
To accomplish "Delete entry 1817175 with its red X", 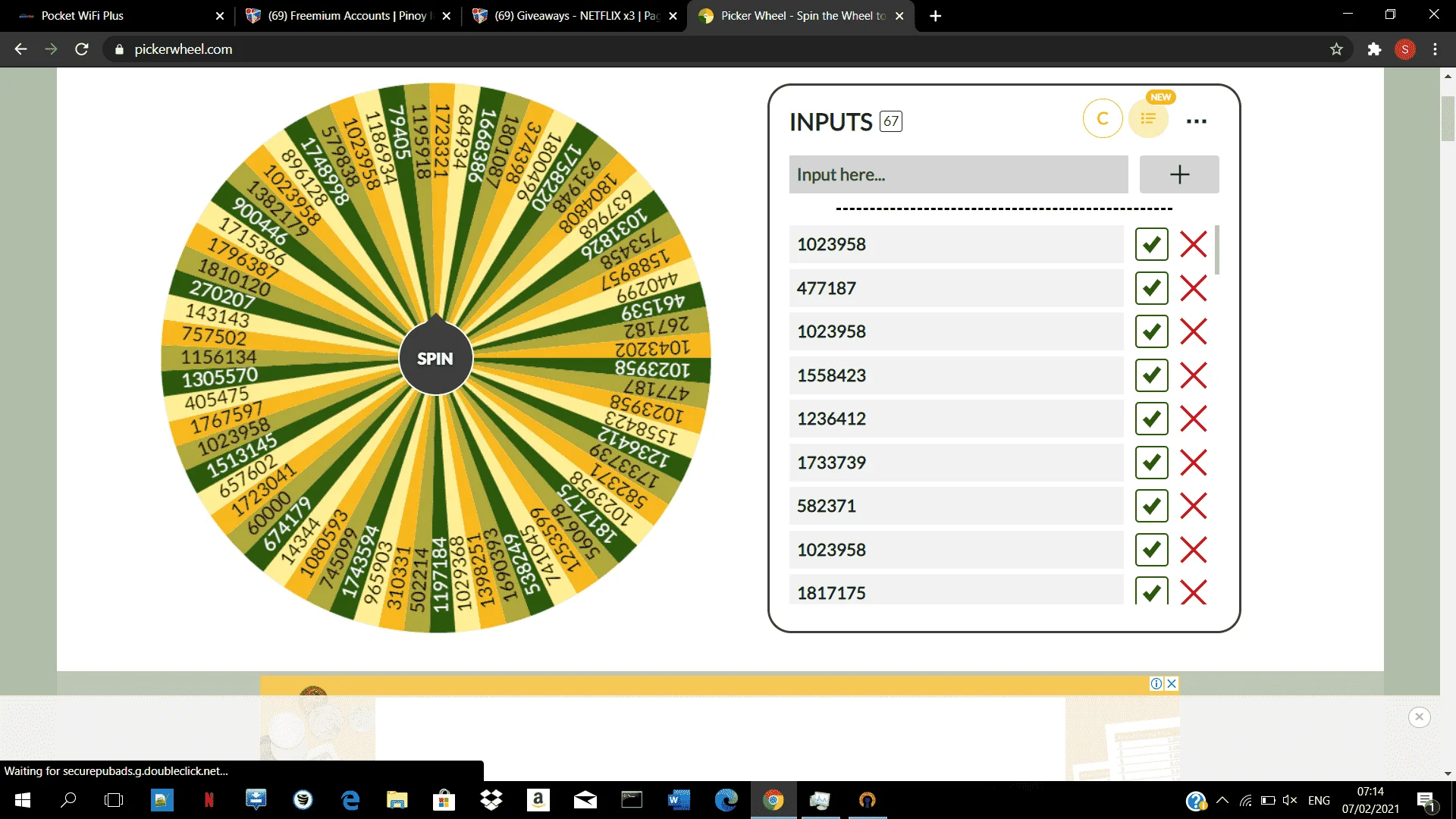I will point(1194,591).
